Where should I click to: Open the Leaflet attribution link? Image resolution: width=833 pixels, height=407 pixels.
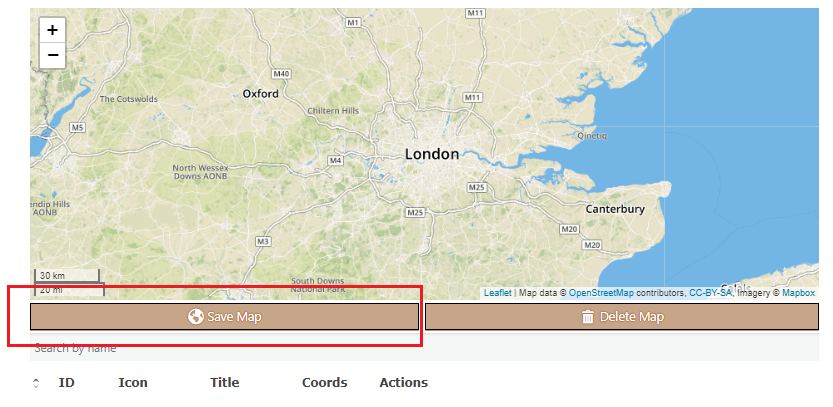click(x=497, y=293)
